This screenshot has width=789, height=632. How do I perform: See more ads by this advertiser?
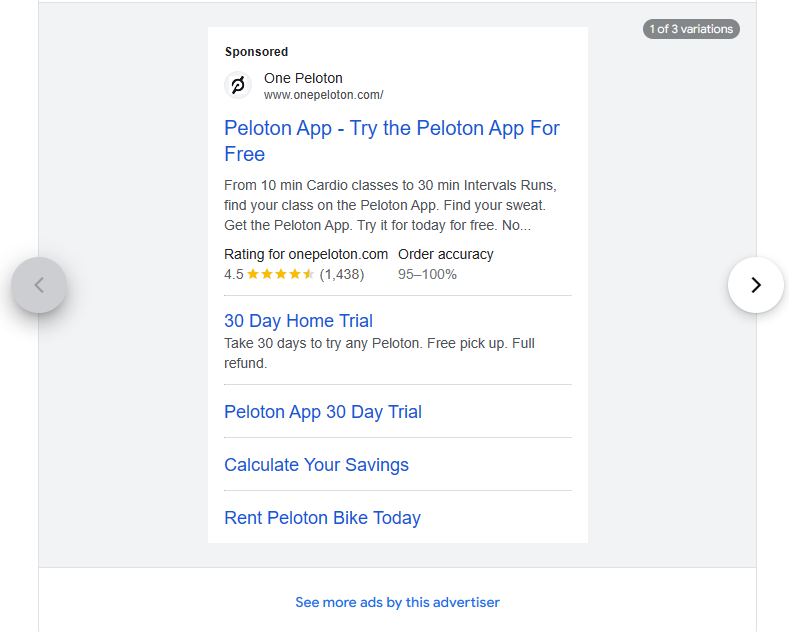[x=397, y=602]
